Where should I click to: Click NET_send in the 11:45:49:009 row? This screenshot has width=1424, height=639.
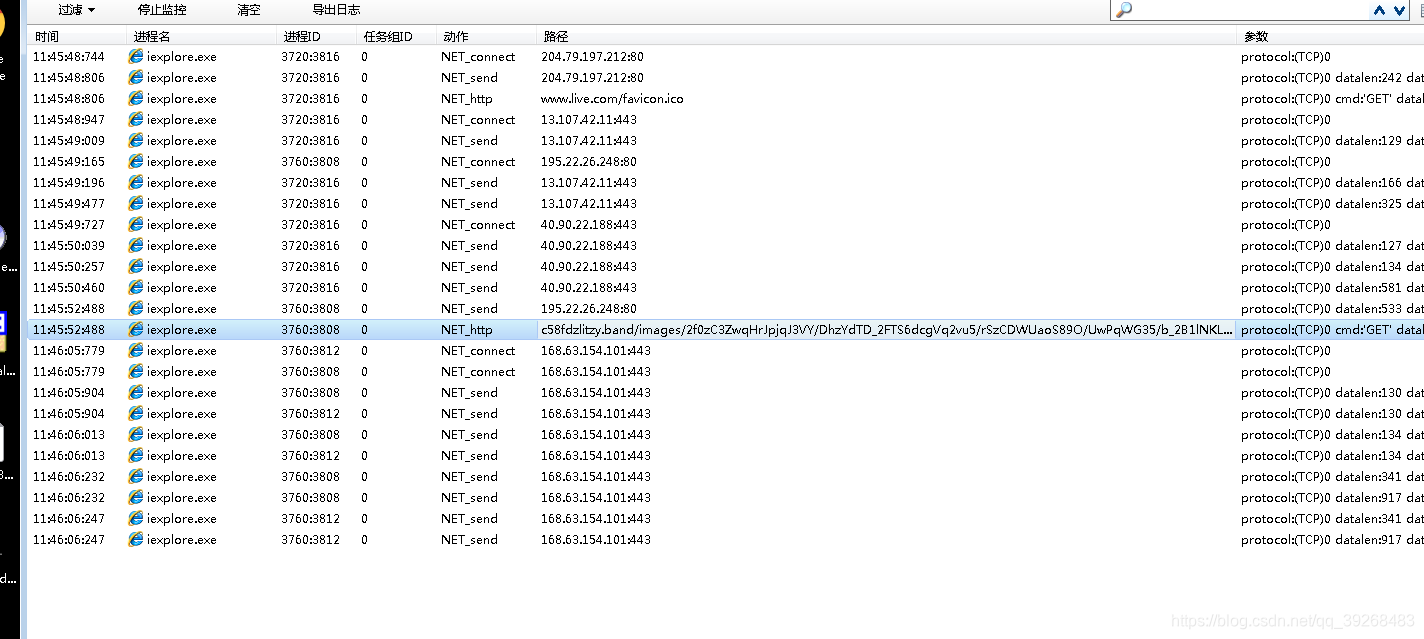tap(469, 141)
